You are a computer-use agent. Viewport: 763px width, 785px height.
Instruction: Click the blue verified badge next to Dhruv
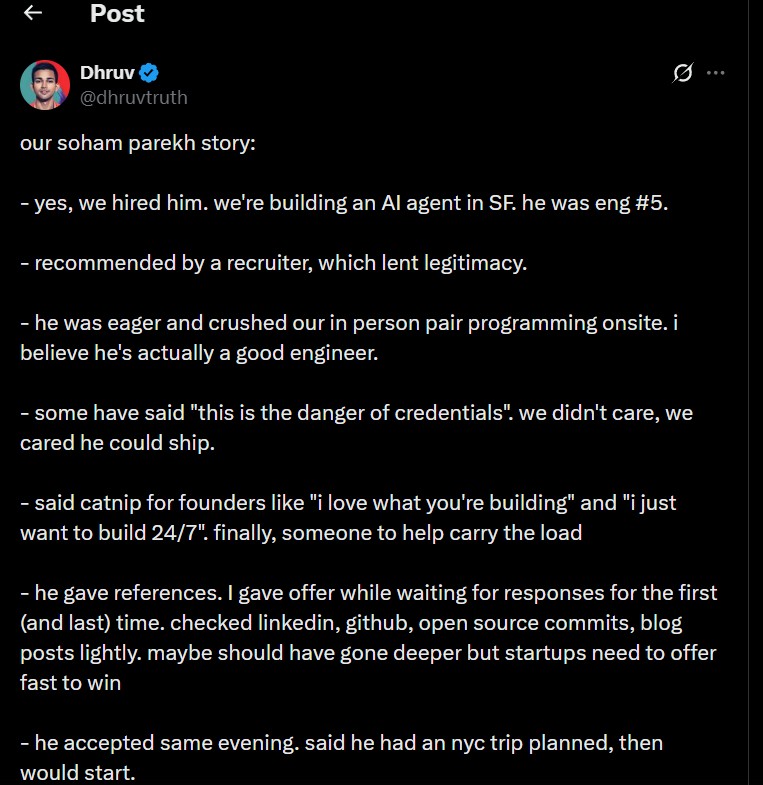(x=150, y=73)
